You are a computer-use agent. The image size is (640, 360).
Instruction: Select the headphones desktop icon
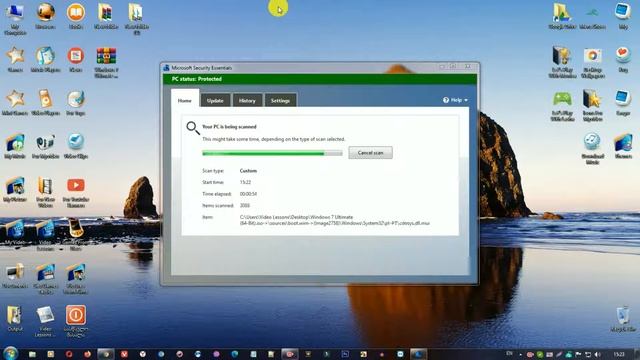point(45,142)
